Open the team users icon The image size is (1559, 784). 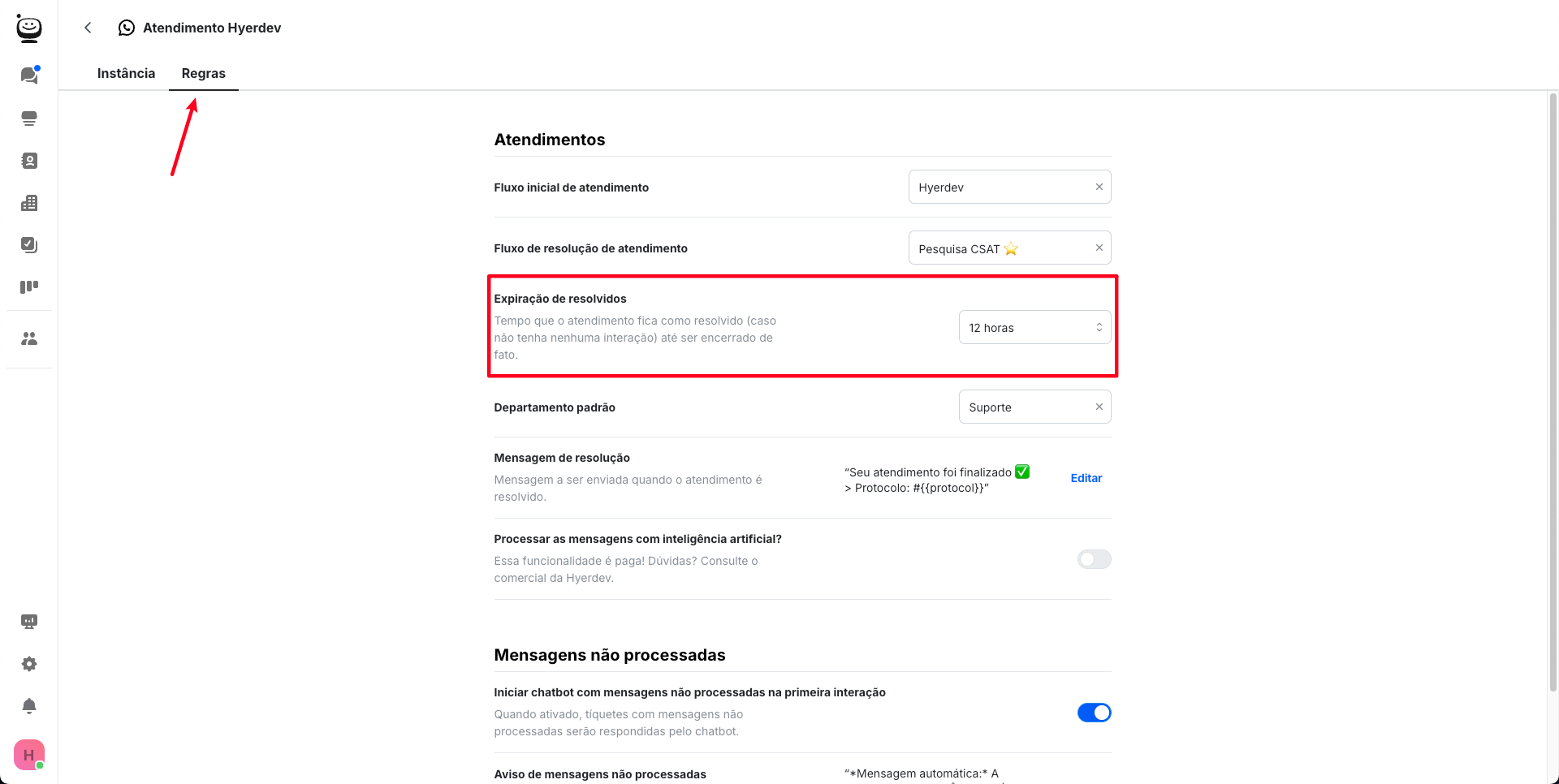point(29,338)
